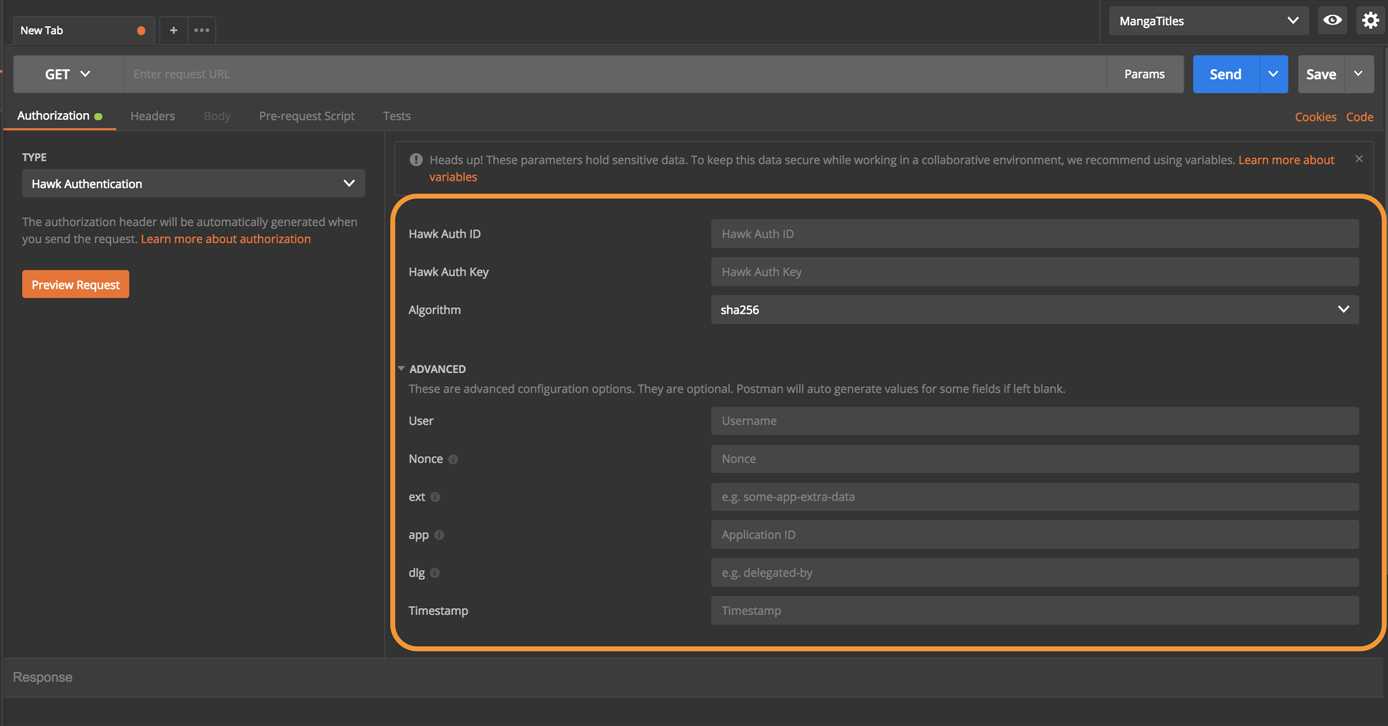Open the Code link
The height and width of the screenshot is (726, 1388).
pos(1359,117)
